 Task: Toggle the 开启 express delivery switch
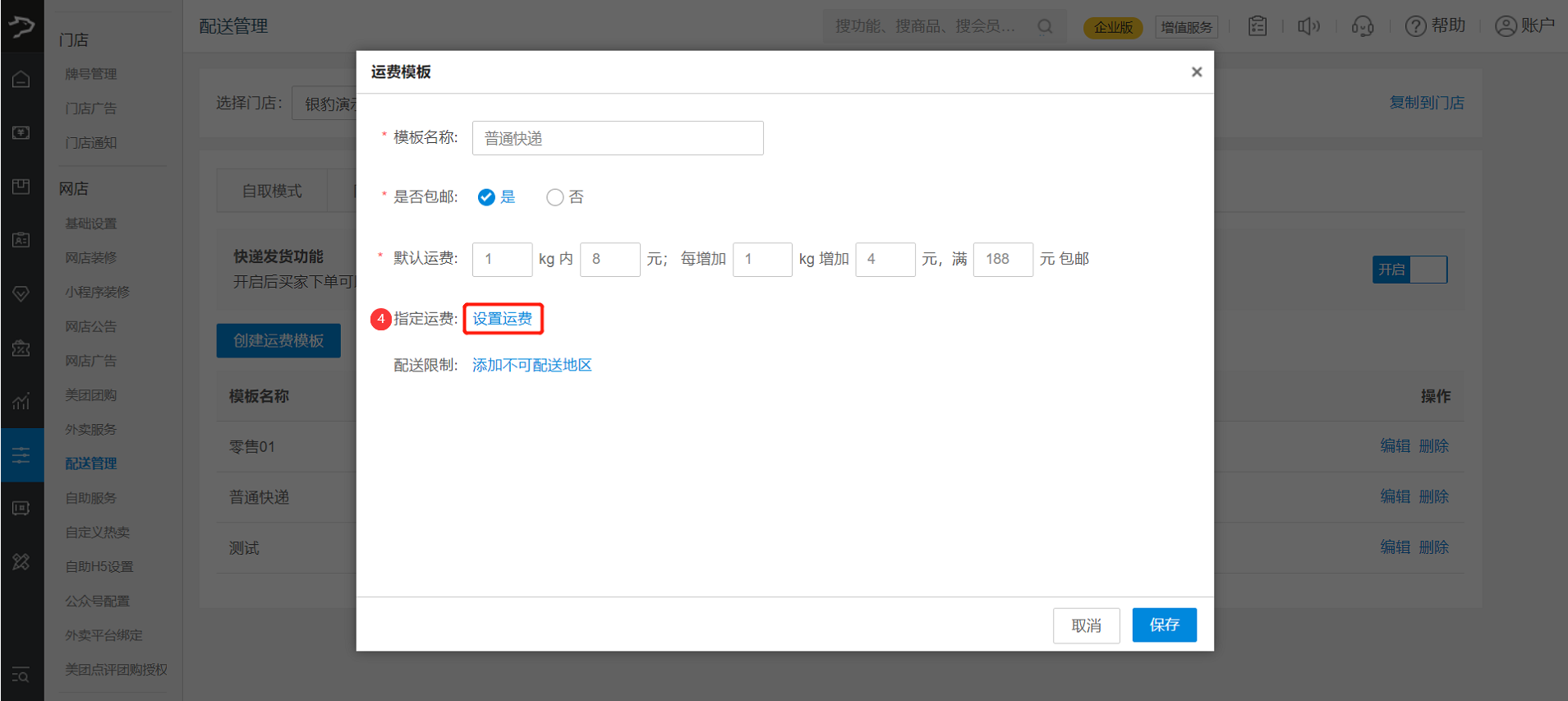coord(1409,270)
